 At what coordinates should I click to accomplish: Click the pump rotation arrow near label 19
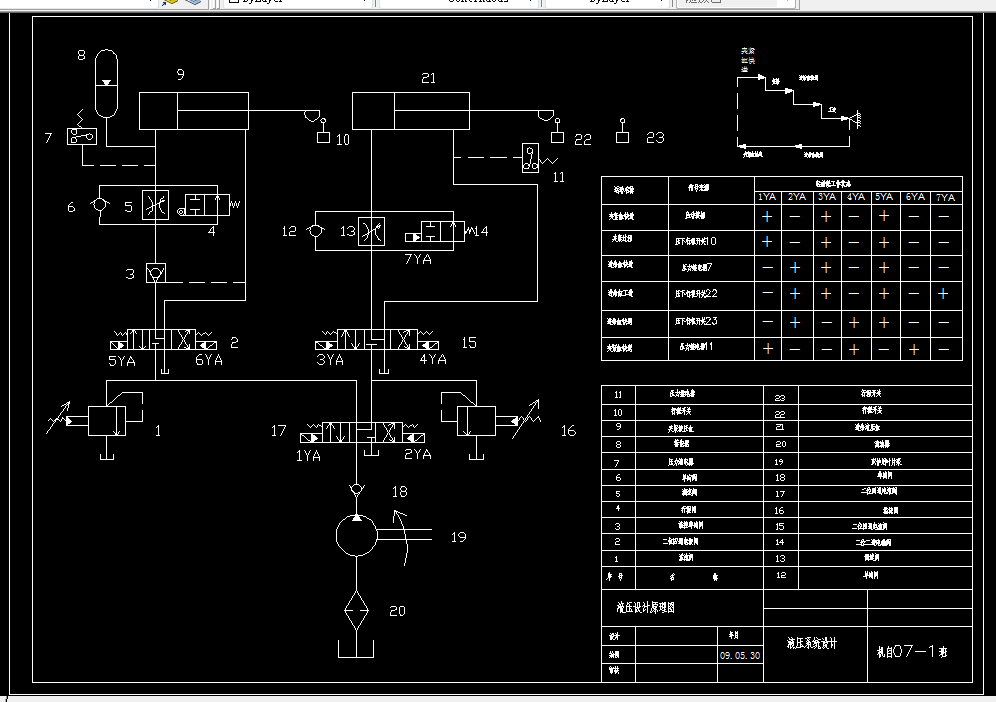pyautogui.click(x=401, y=537)
